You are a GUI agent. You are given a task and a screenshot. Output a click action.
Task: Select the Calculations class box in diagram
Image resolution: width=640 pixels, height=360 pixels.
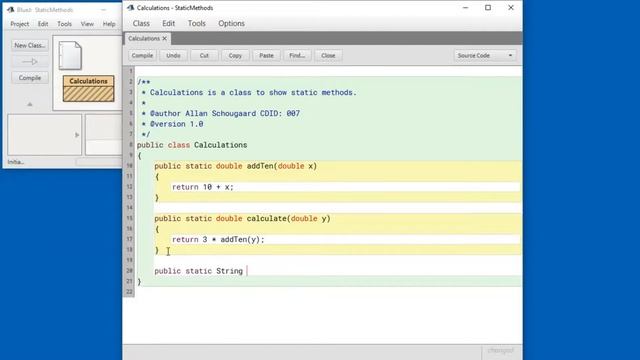click(89, 88)
